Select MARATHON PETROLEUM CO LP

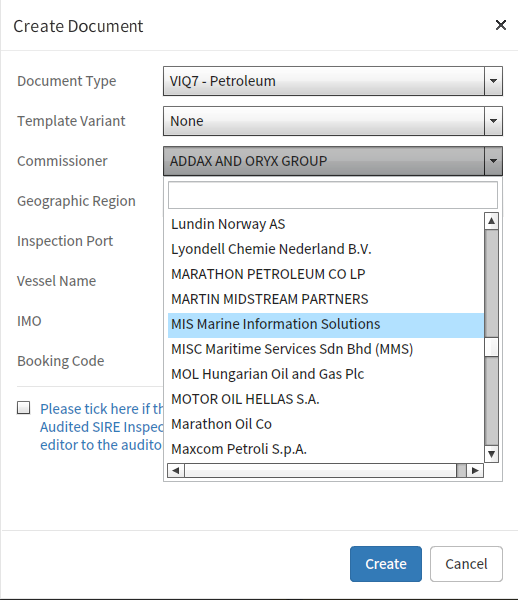point(326,274)
